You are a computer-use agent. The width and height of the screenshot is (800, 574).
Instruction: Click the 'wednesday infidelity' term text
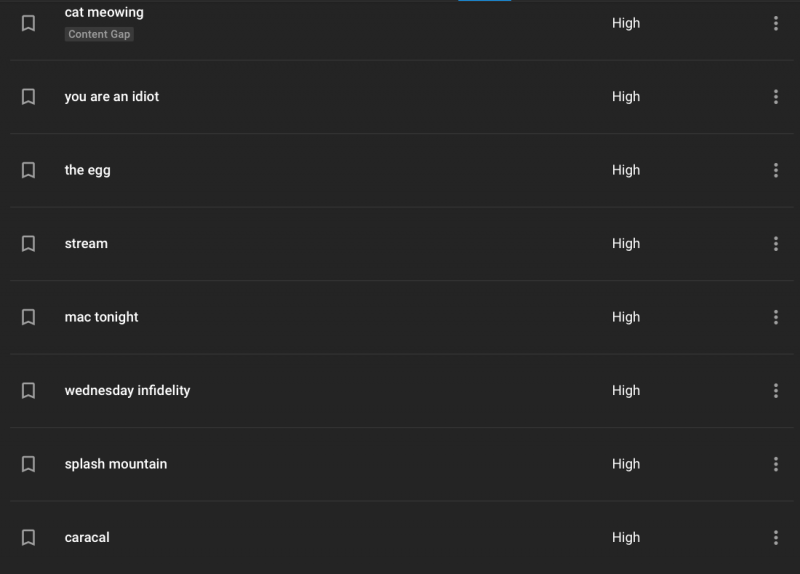coord(127,391)
